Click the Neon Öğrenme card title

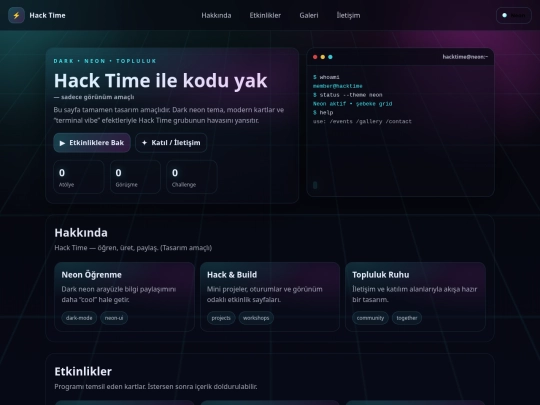coord(92,275)
